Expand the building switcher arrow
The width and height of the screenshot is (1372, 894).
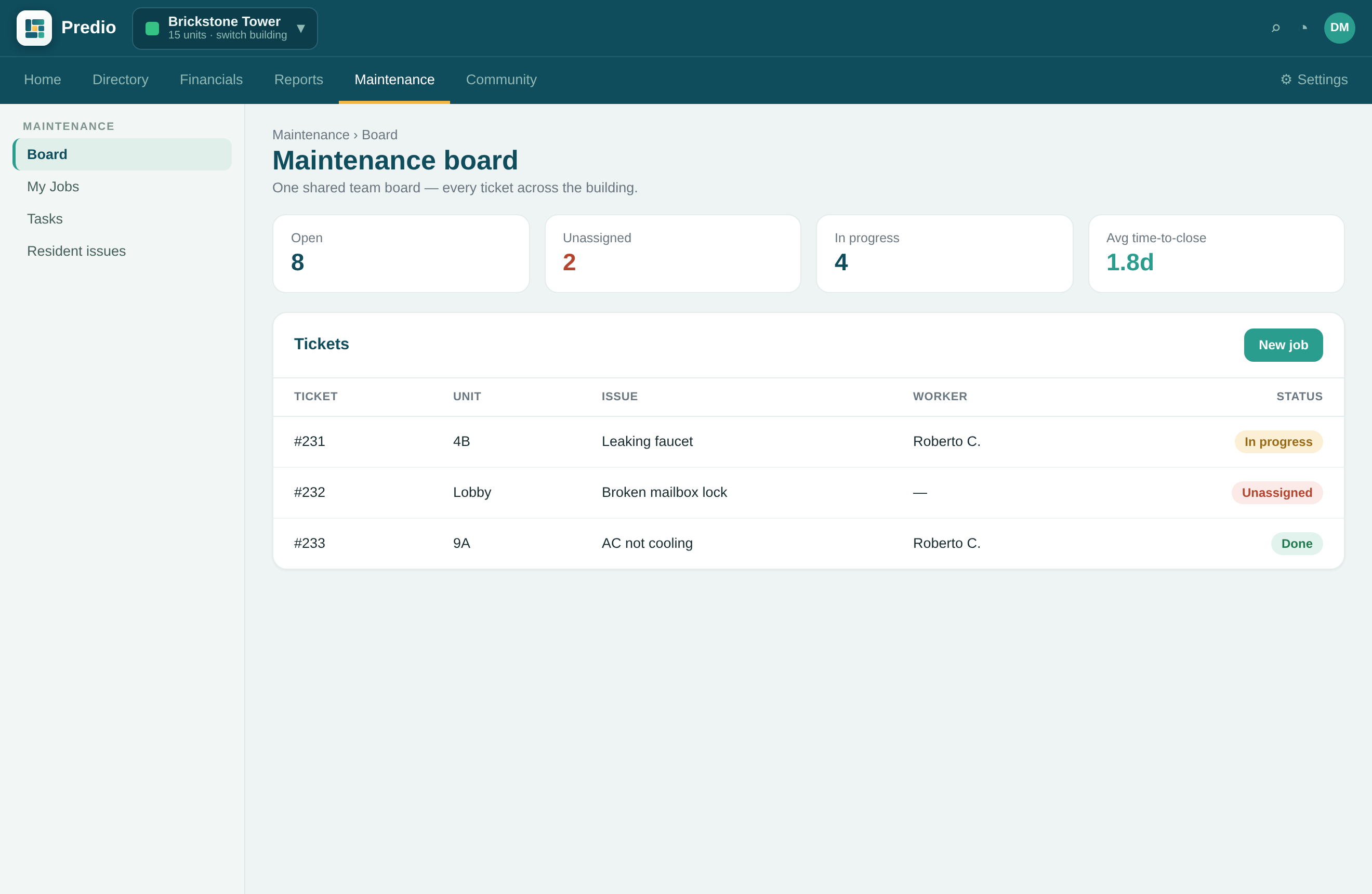pyautogui.click(x=301, y=28)
